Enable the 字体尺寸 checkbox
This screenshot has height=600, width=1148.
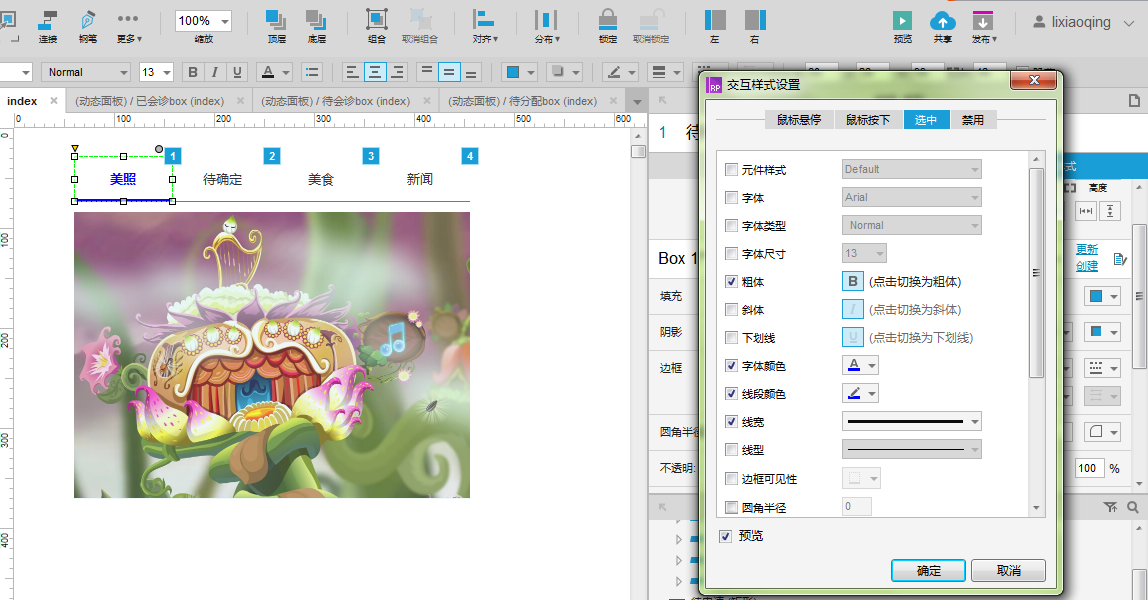(731, 254)
